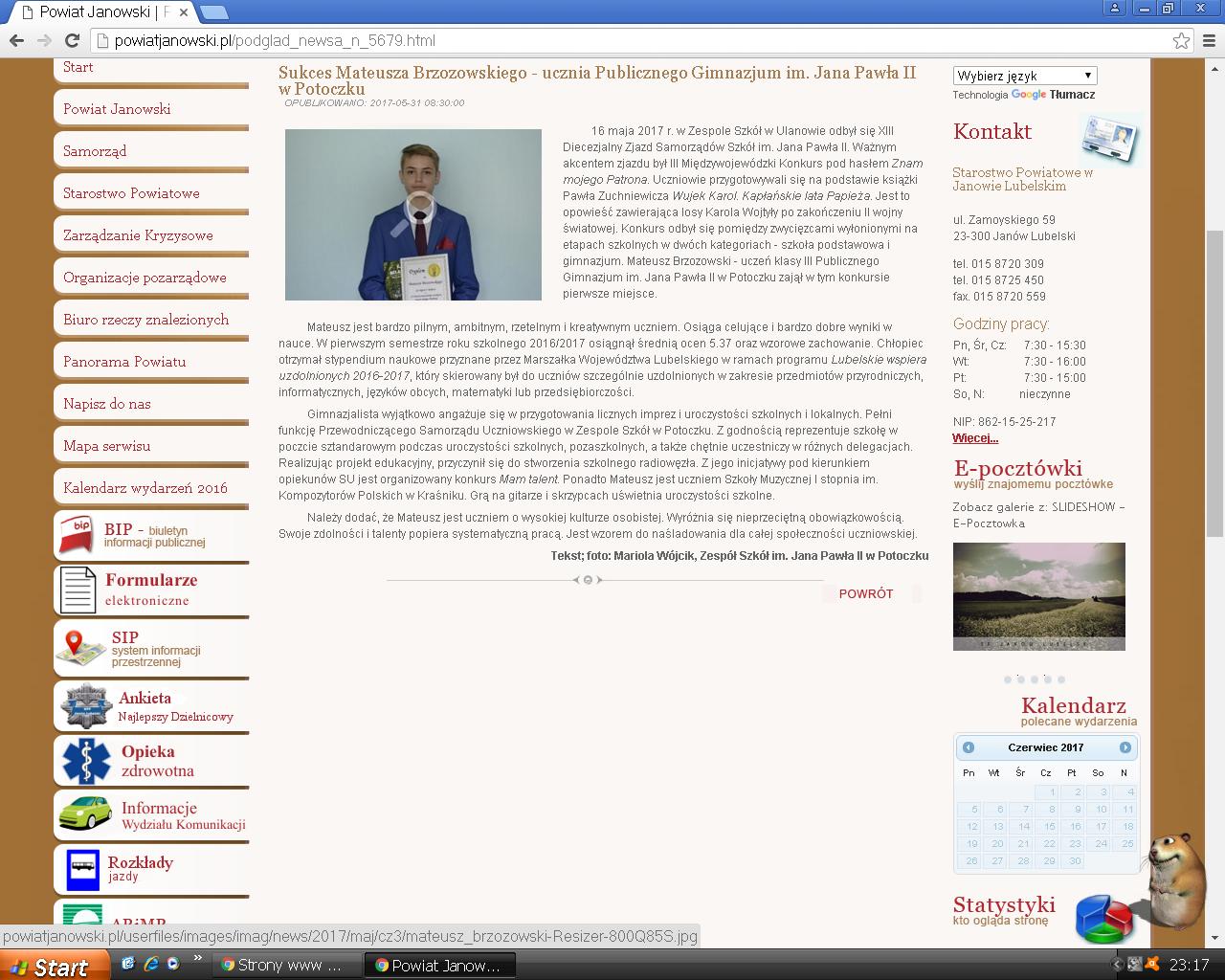Open the SIP map pin icon
The width and height of the screenshot is (1225, 980).
[x=80, y=647]
